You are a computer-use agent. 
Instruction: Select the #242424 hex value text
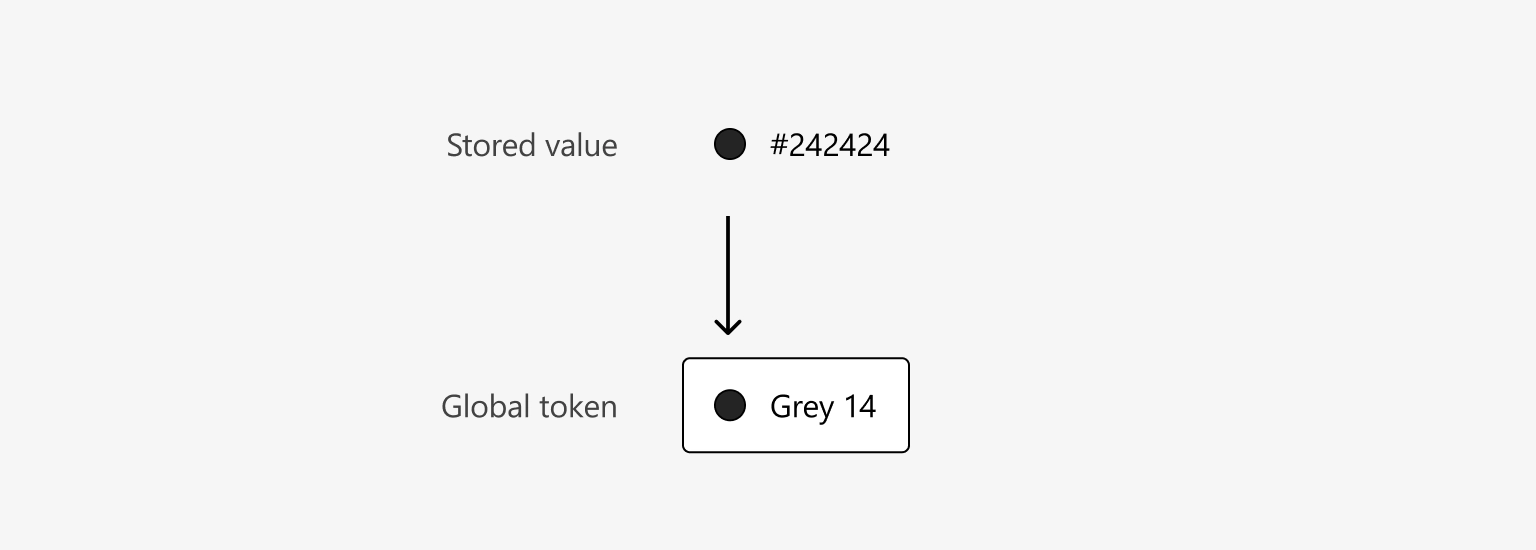pos(830,146)
